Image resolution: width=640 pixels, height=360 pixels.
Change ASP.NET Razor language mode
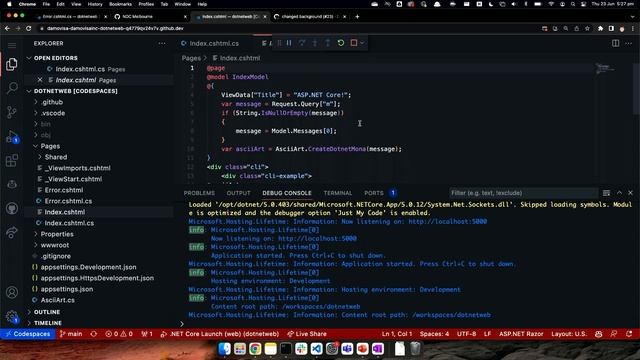click(521, 334)
